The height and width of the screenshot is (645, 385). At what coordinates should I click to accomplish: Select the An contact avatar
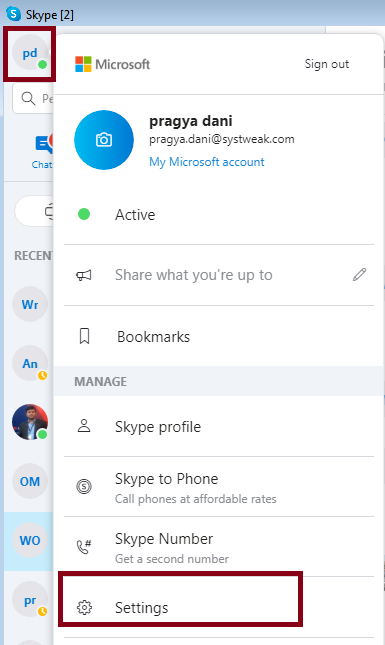click(30, 363)
